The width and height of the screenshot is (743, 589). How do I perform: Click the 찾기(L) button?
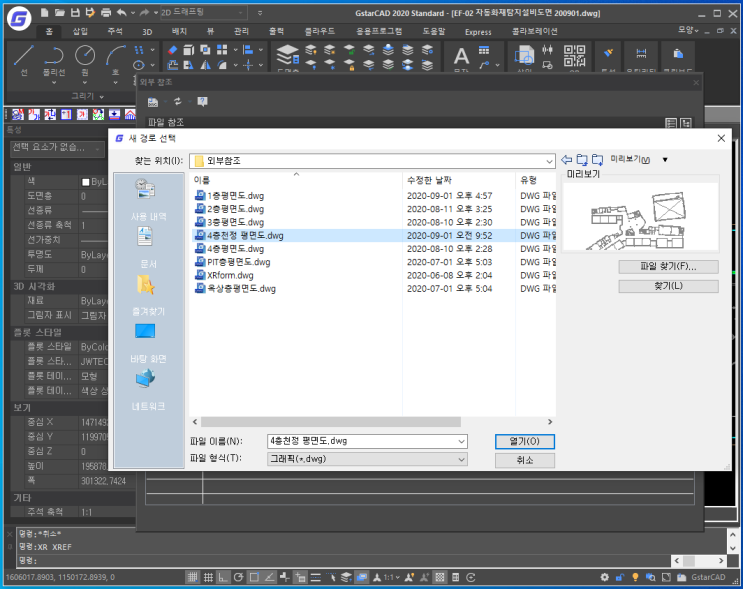[x=668, y=286]
